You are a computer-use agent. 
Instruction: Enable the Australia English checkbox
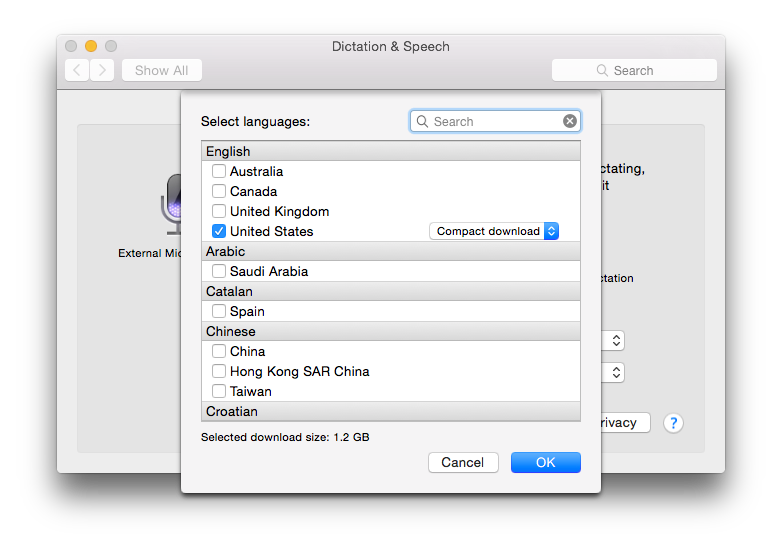(x=219, y=171)
